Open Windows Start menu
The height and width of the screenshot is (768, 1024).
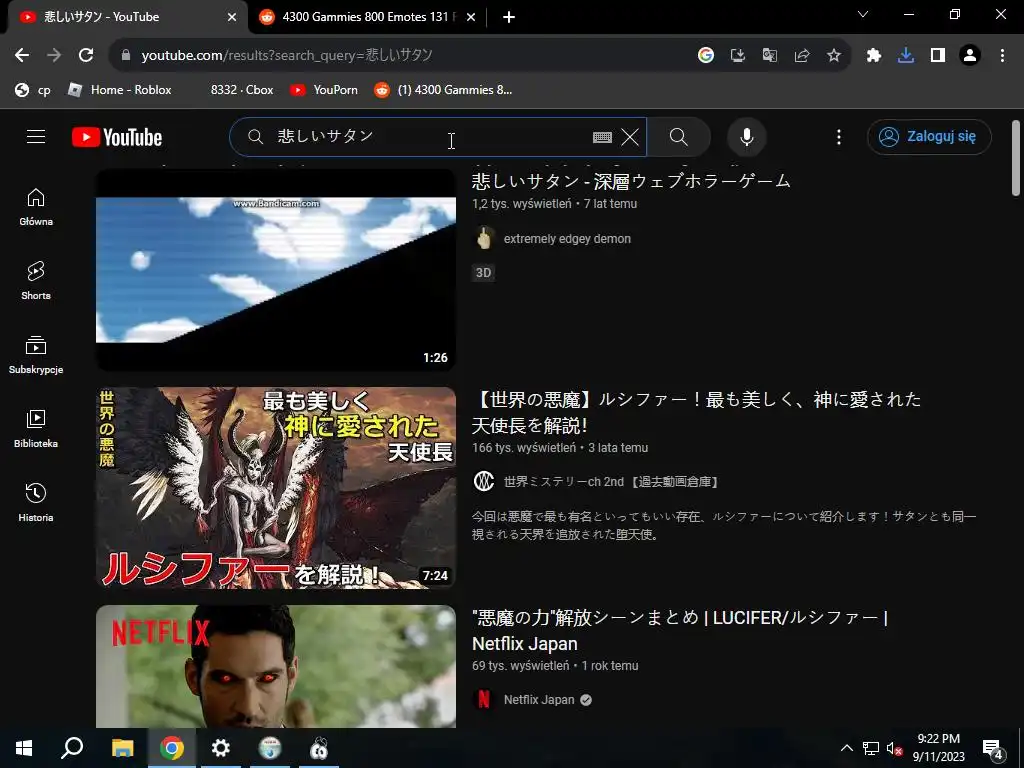[24, 748]
